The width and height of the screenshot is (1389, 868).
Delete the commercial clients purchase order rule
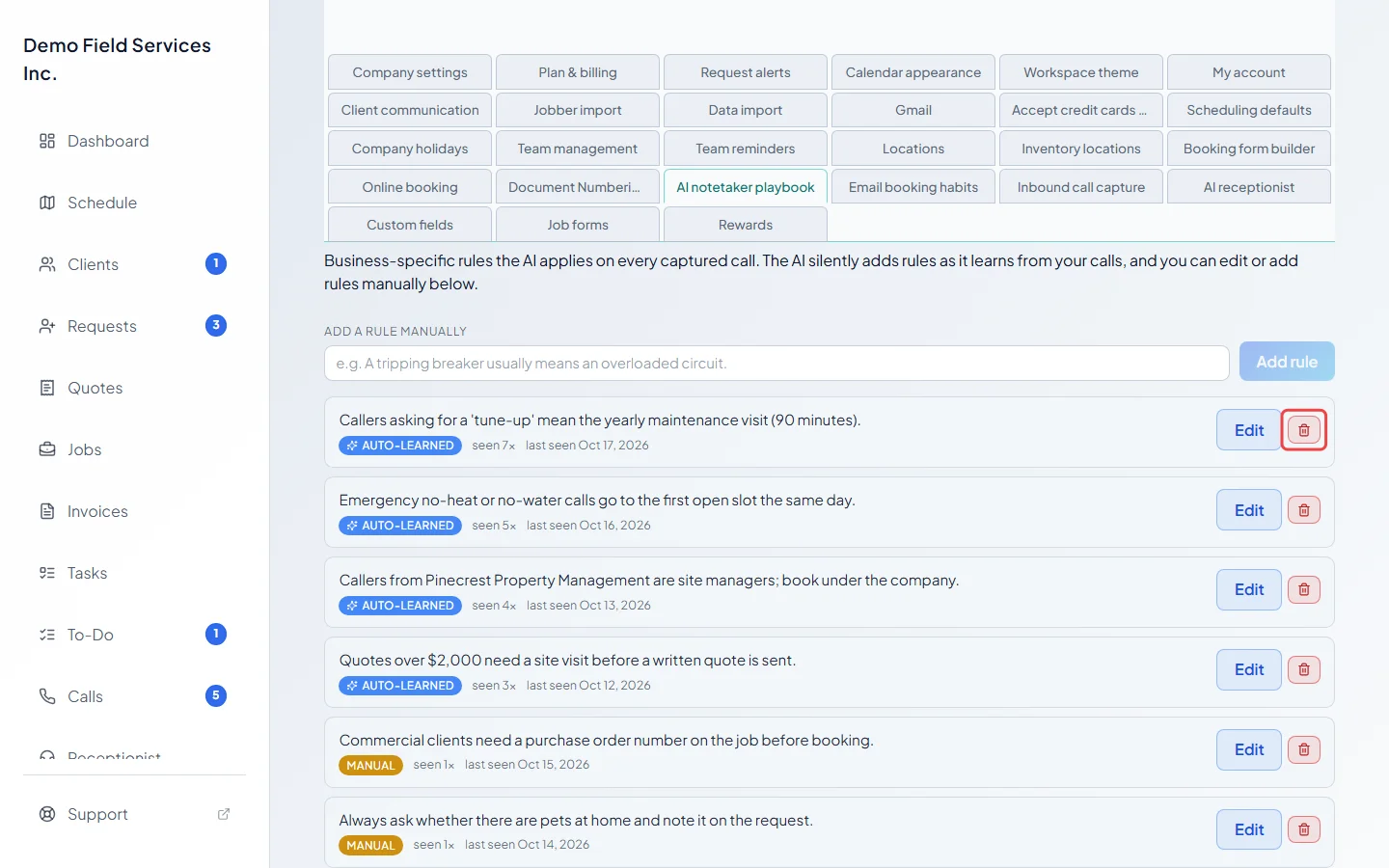pyautogui.click(x=1303, y=749)
